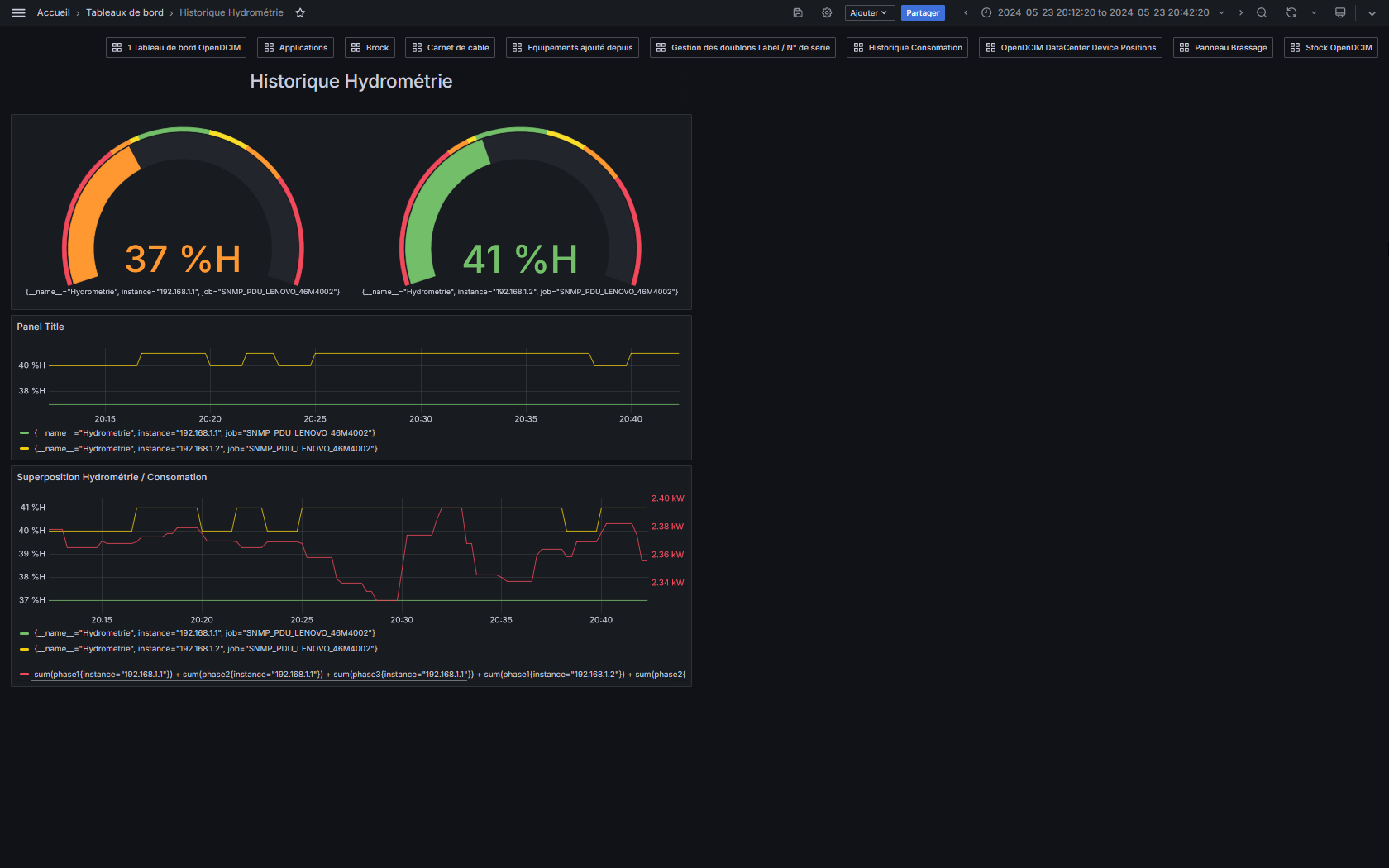Toggle 192.168.1.1 series in Panel Title legend
1389x868 pixels.
click(204, 433)
